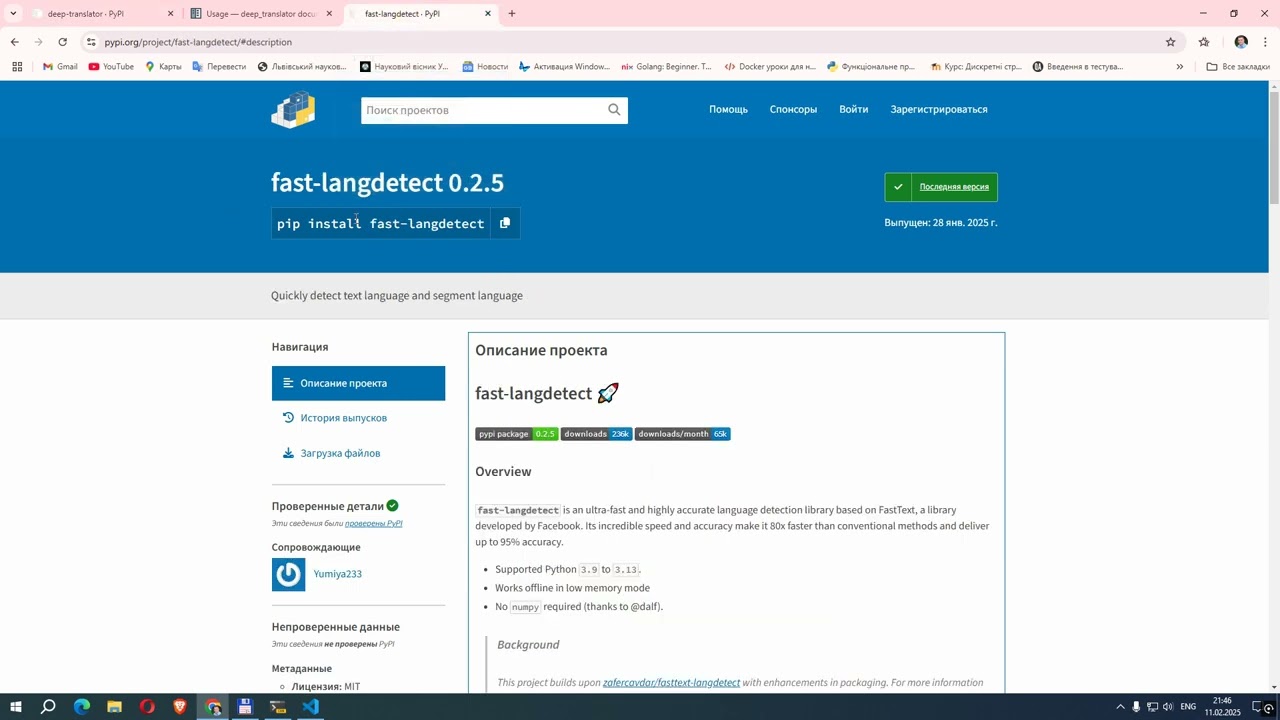Click Yumiya233 maintainer avatar
This screenshot has height=720, width=1280.
(x=288, y=574)
